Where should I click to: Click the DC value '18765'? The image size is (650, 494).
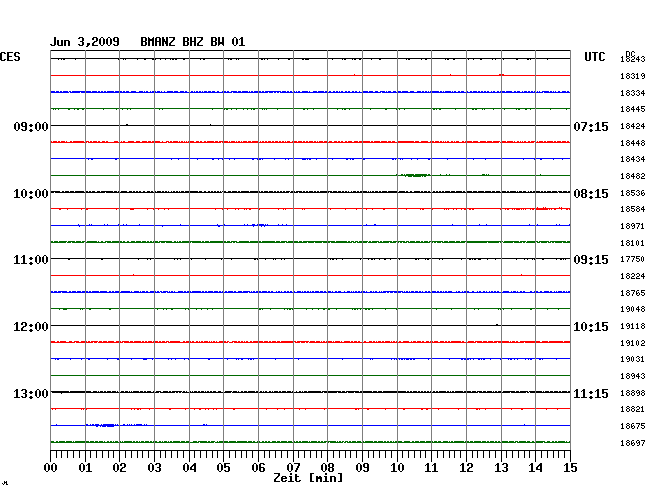[x=633, y=293]
